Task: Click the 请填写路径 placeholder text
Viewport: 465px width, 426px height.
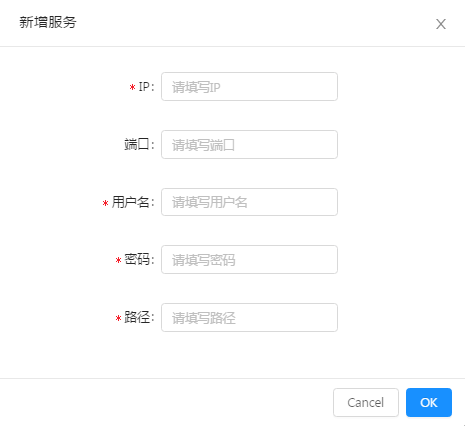Action: tap(204, 318)
